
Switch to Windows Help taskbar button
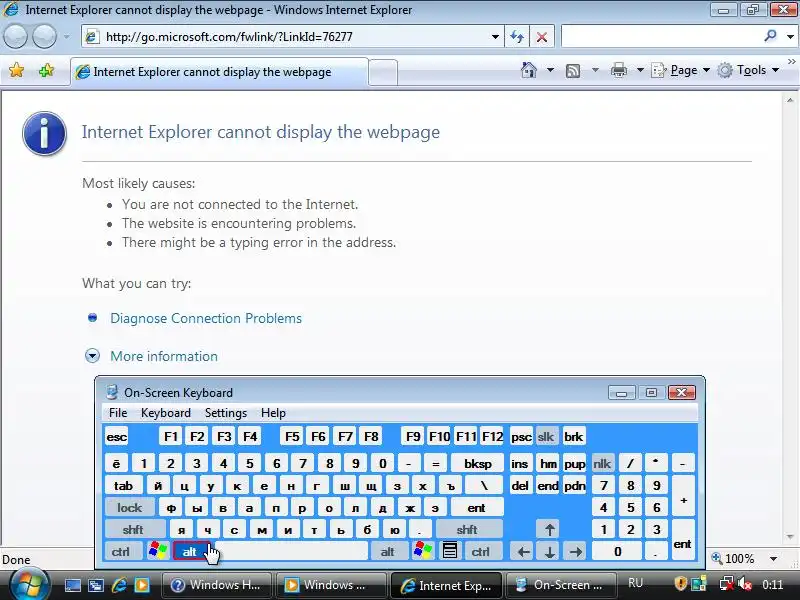(x=217, y=585)
